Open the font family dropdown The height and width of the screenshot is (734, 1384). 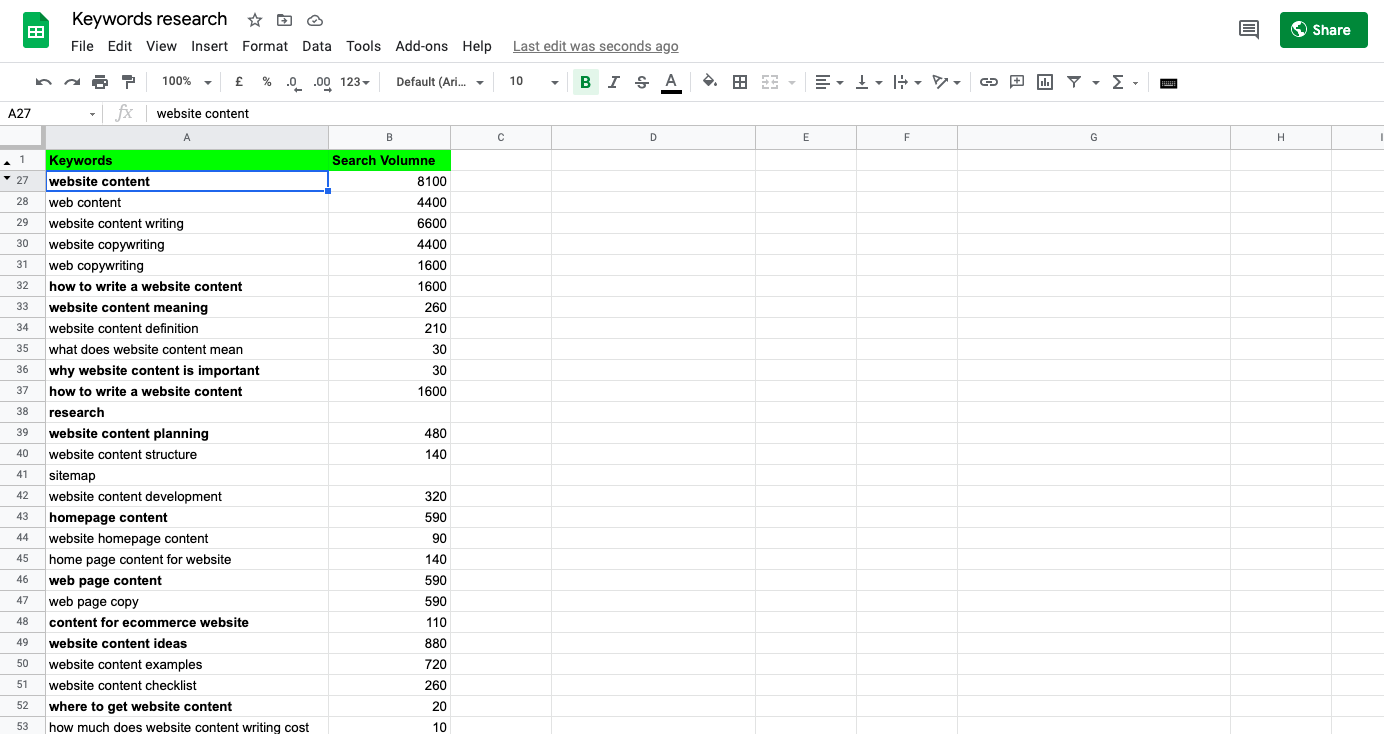pyautogui.click(x=439, y=82)
